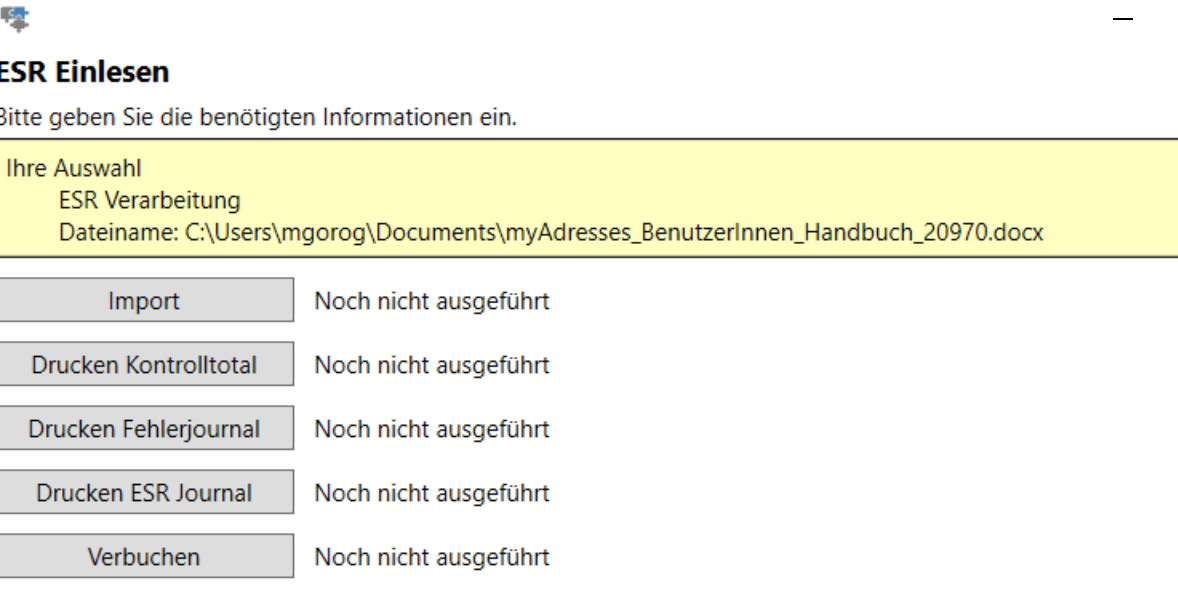The image size is (1178, 601).
Task: Click the status next to Drucken Fehlerjournal
Action: coord(431,429)
